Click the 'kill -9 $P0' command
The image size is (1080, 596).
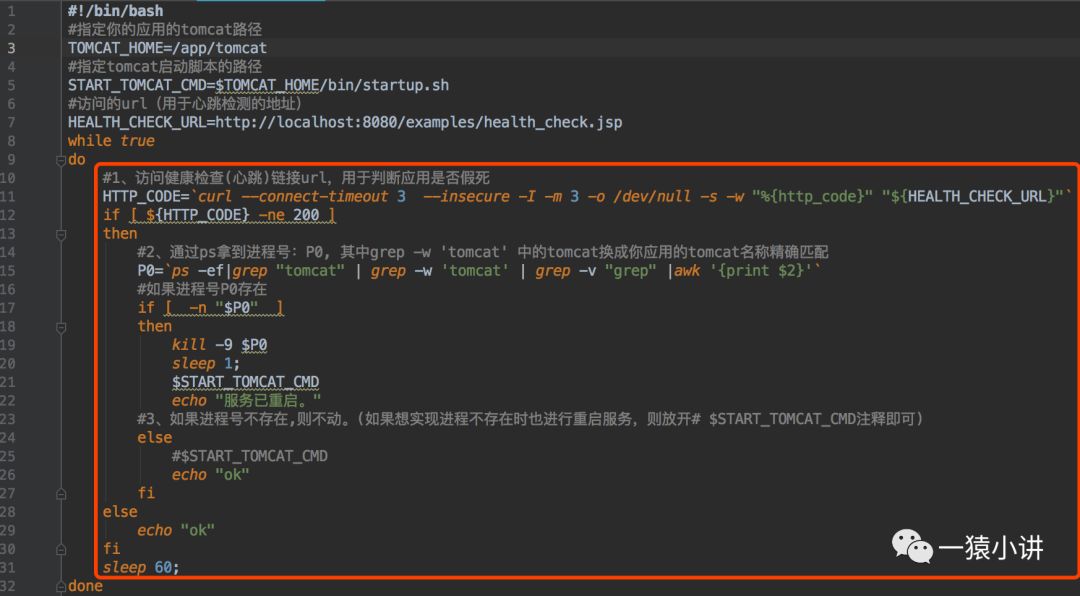220,346
